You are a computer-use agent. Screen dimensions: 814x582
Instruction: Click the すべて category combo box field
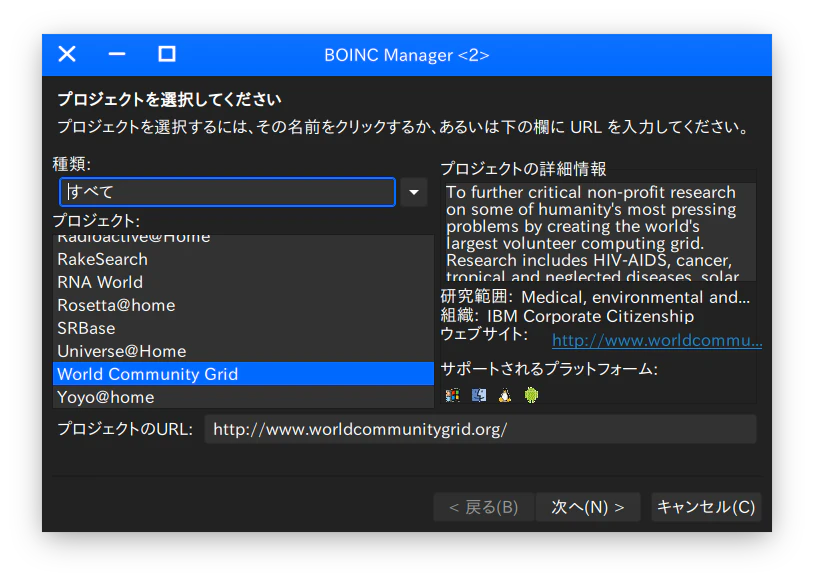[x=227, y=193]
